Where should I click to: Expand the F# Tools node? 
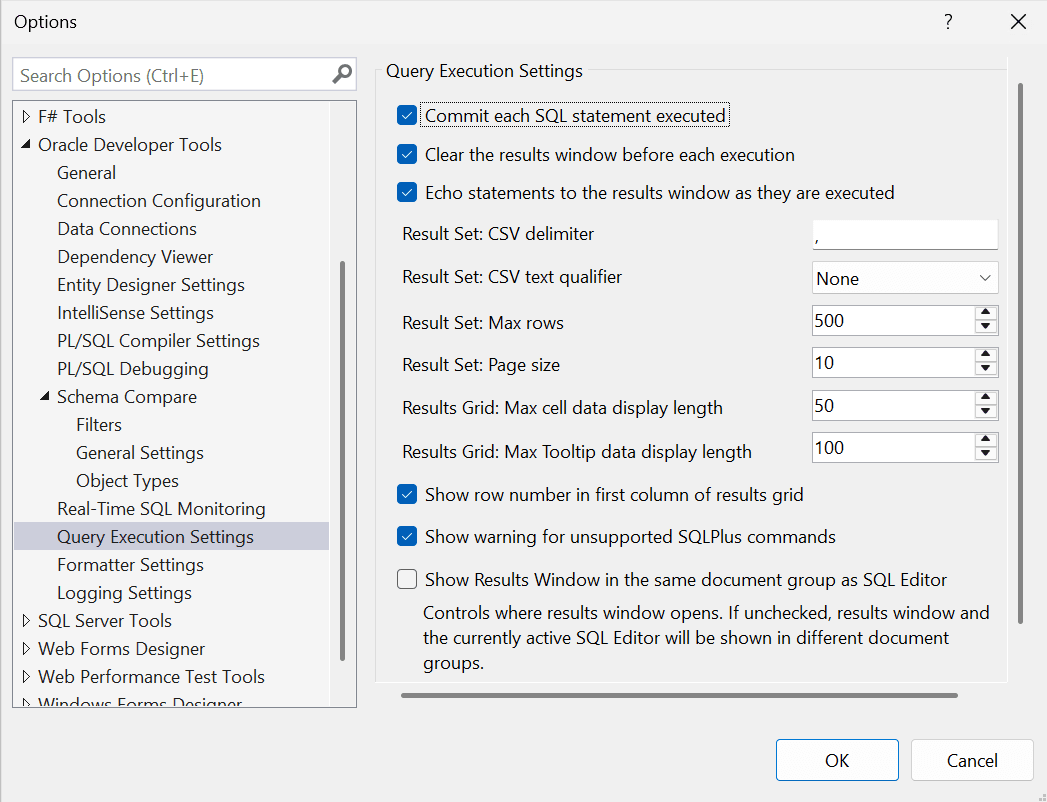23,116
